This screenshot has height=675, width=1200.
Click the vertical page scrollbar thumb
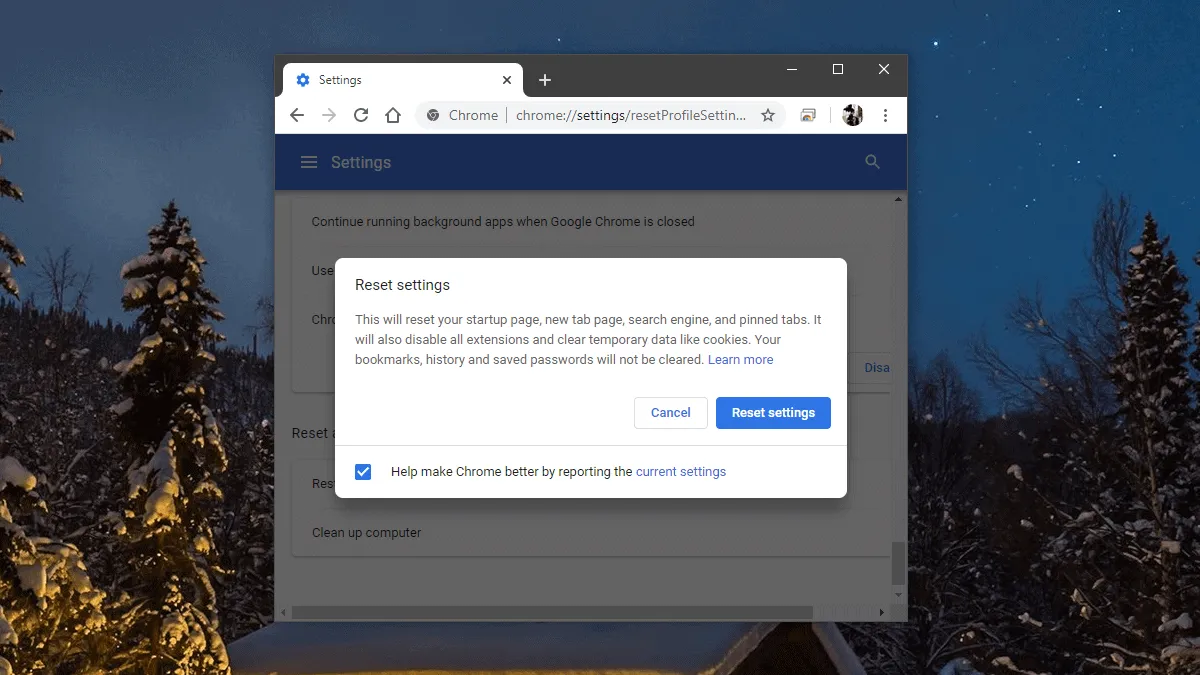point(897,564)
